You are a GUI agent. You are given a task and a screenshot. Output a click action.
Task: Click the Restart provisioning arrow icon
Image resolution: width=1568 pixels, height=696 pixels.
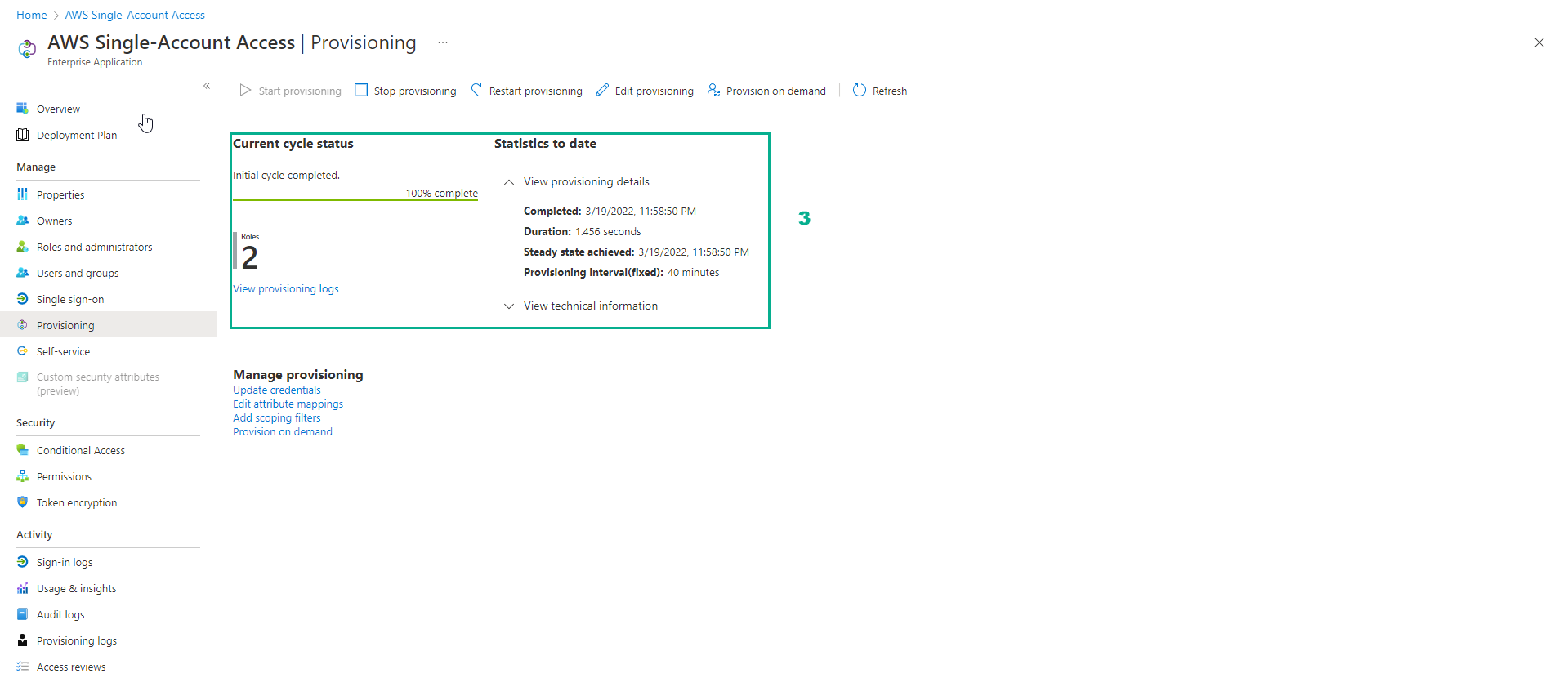476,90
